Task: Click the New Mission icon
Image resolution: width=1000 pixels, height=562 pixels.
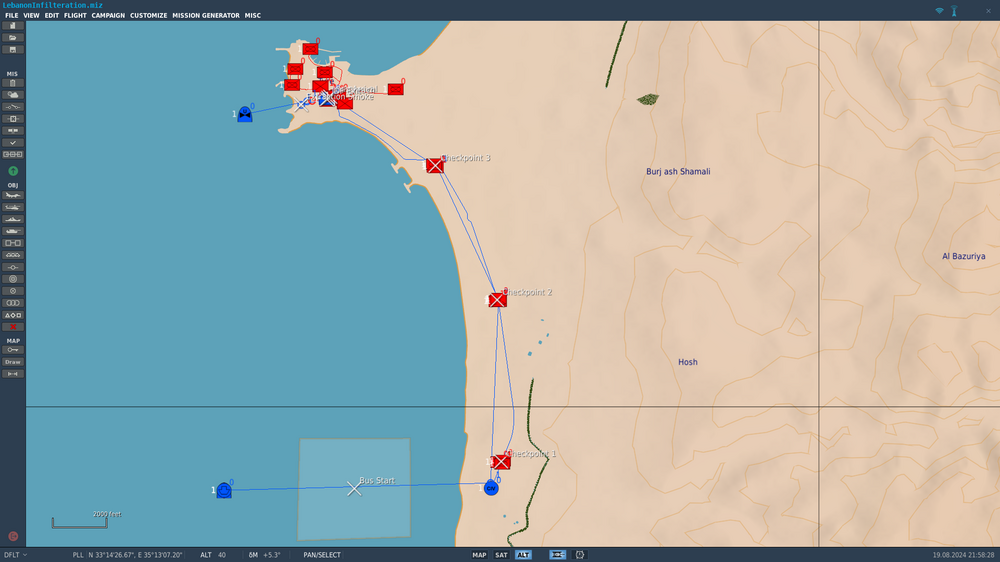Action: 13,26
